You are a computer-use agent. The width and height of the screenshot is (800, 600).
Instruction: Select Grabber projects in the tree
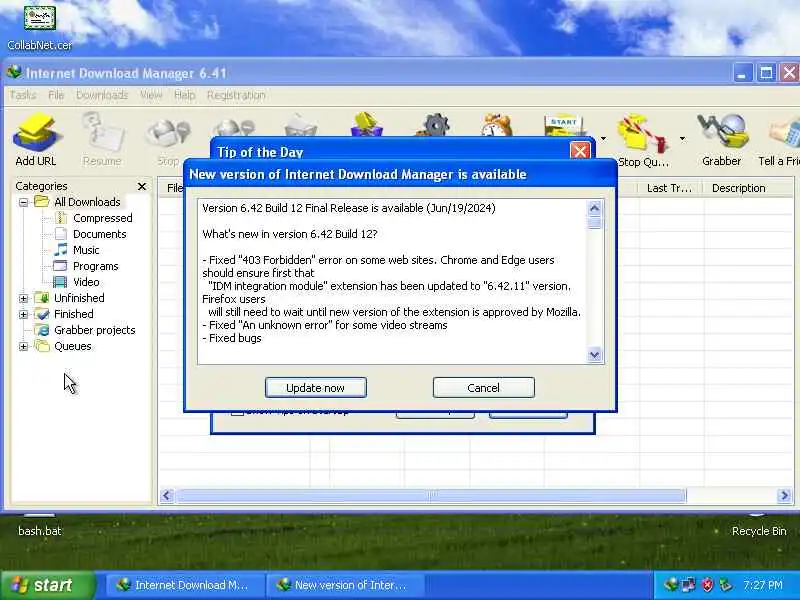click(94, 330)
